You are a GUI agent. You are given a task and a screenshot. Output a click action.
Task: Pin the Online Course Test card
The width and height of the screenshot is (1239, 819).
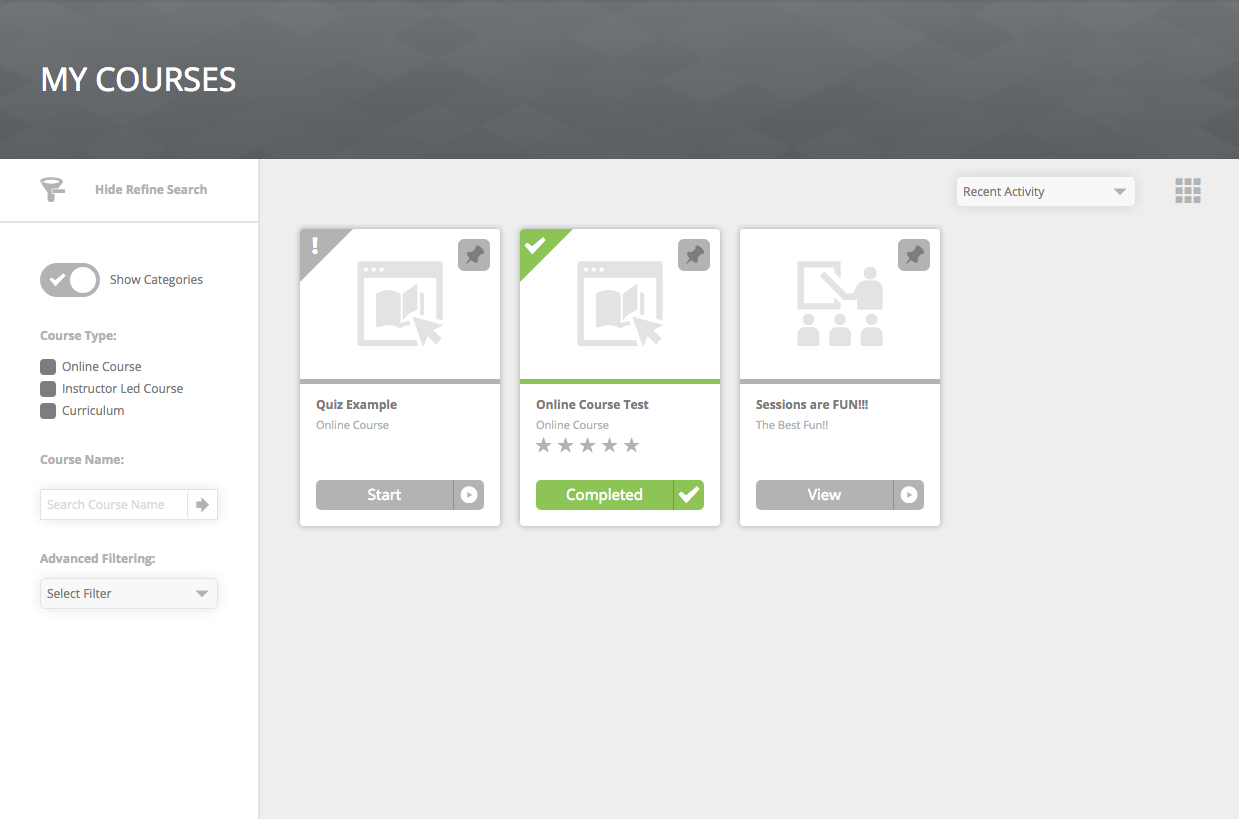click(694, 255)
